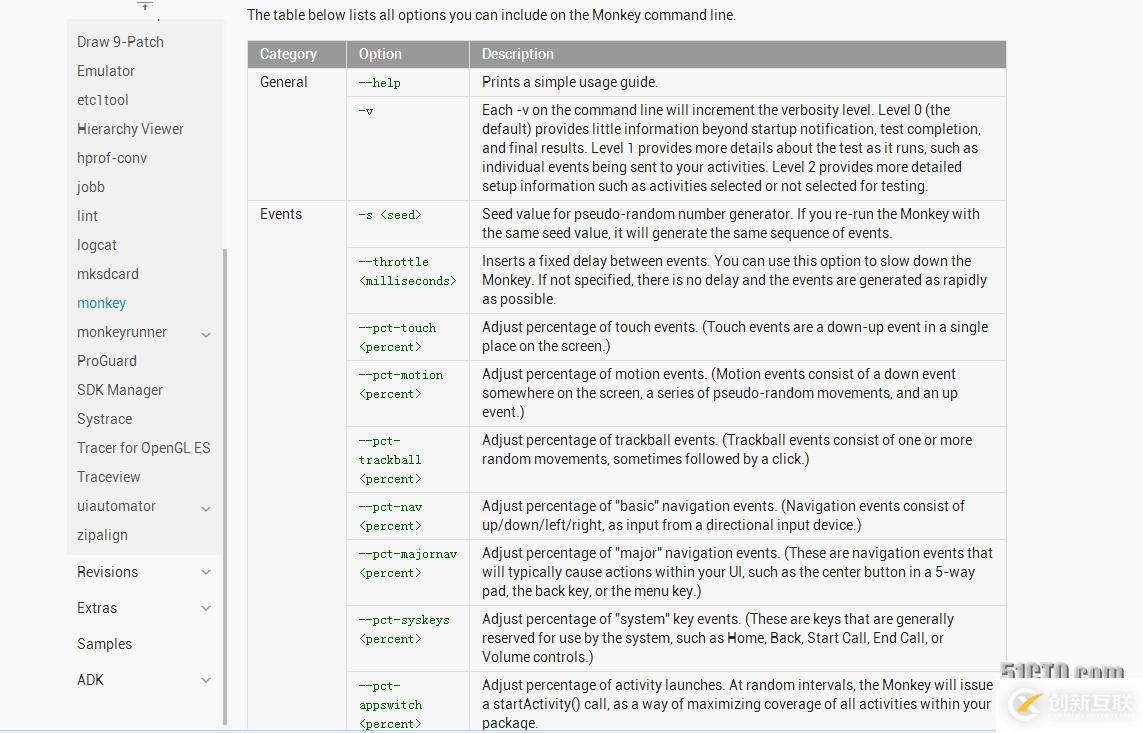Click --pct-appswitch option cell
This screenshot has height=733, width=1143.
407,702
